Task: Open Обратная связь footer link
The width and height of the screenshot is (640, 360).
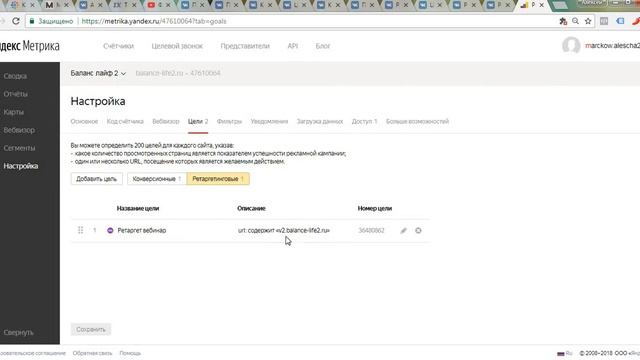Action: pyautogui.click(x=92, y=353)
